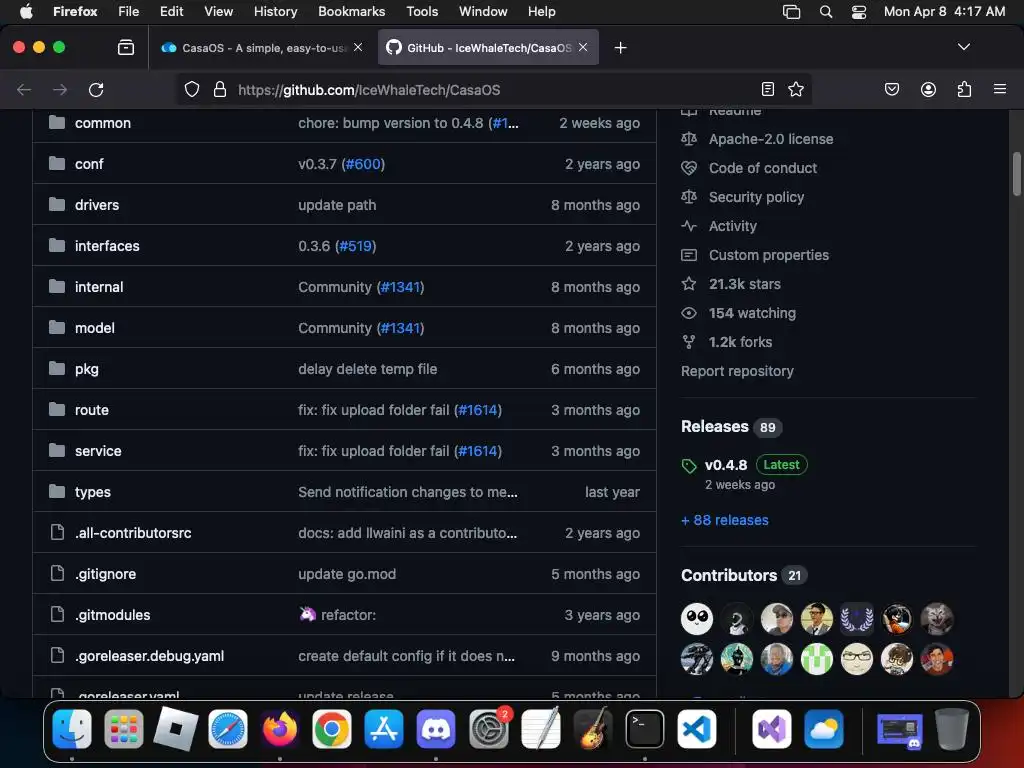Open the Security policy link
The width and height of the screenshot is (1024, 768).
coord(756,197)
